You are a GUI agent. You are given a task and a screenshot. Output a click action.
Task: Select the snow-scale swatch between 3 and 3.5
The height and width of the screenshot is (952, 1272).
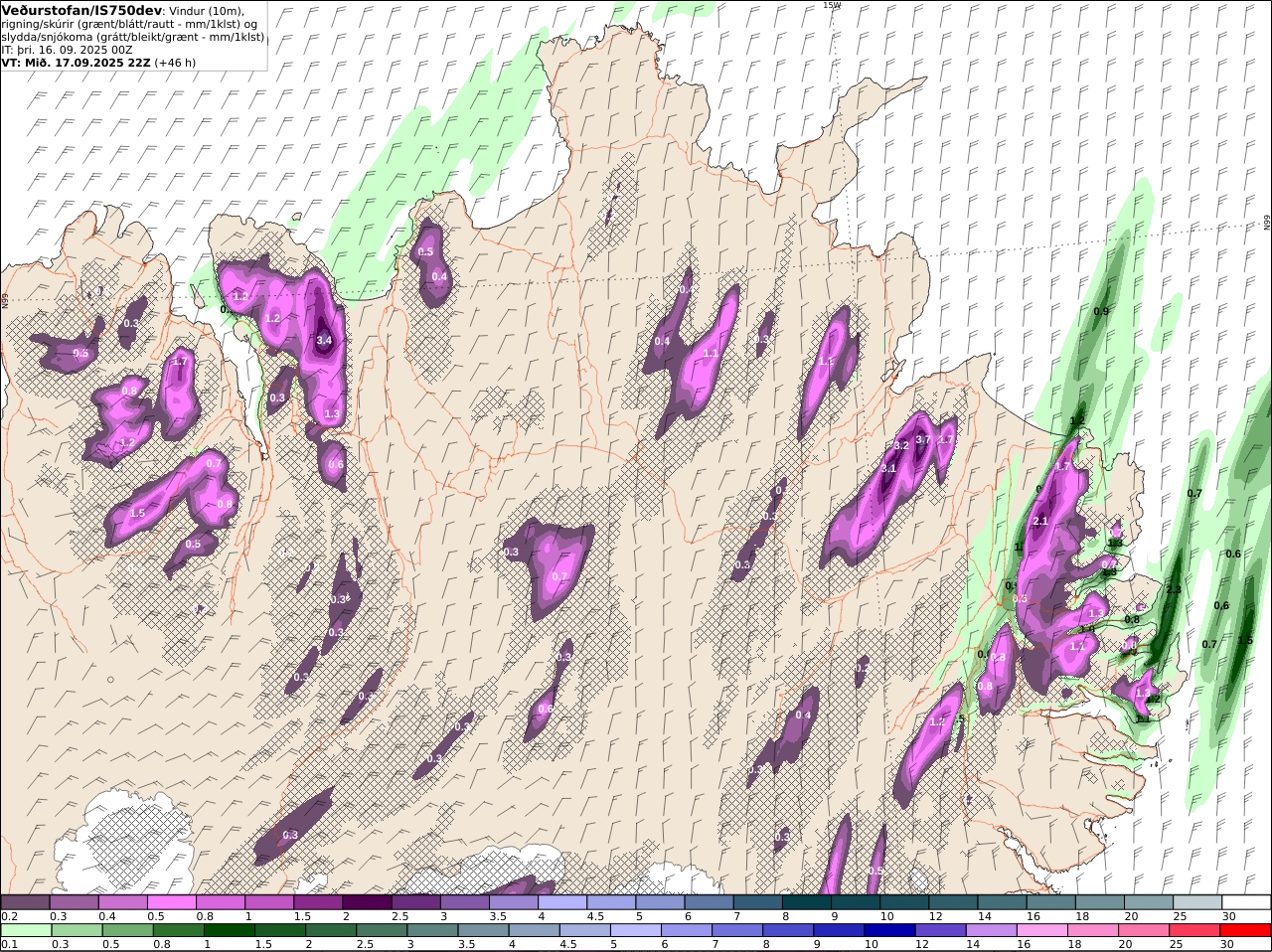(465, 902)
